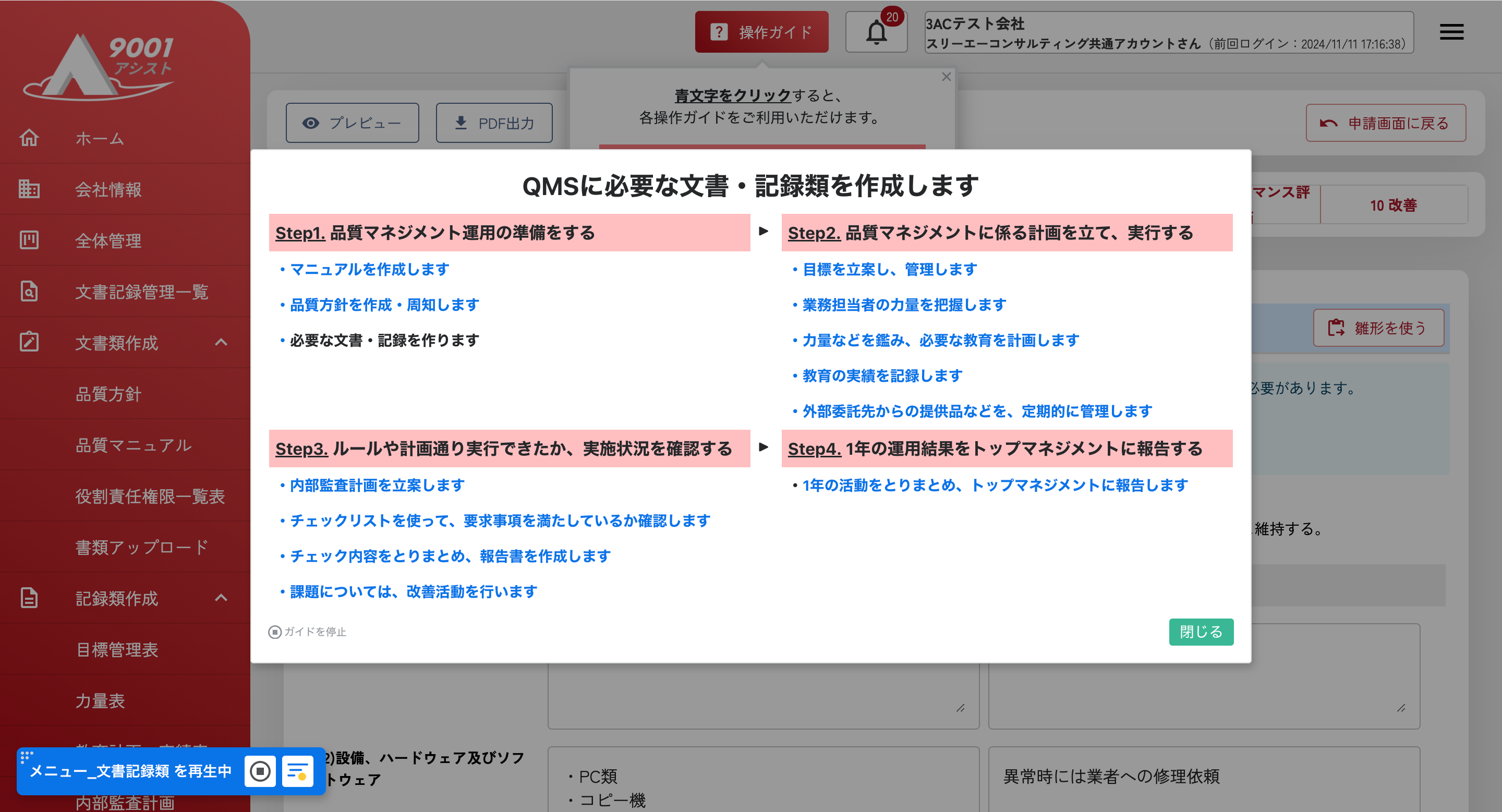Collapse the 記録類作成 menu section
The height and width of the screenshot is (812, 1502).
221,598
